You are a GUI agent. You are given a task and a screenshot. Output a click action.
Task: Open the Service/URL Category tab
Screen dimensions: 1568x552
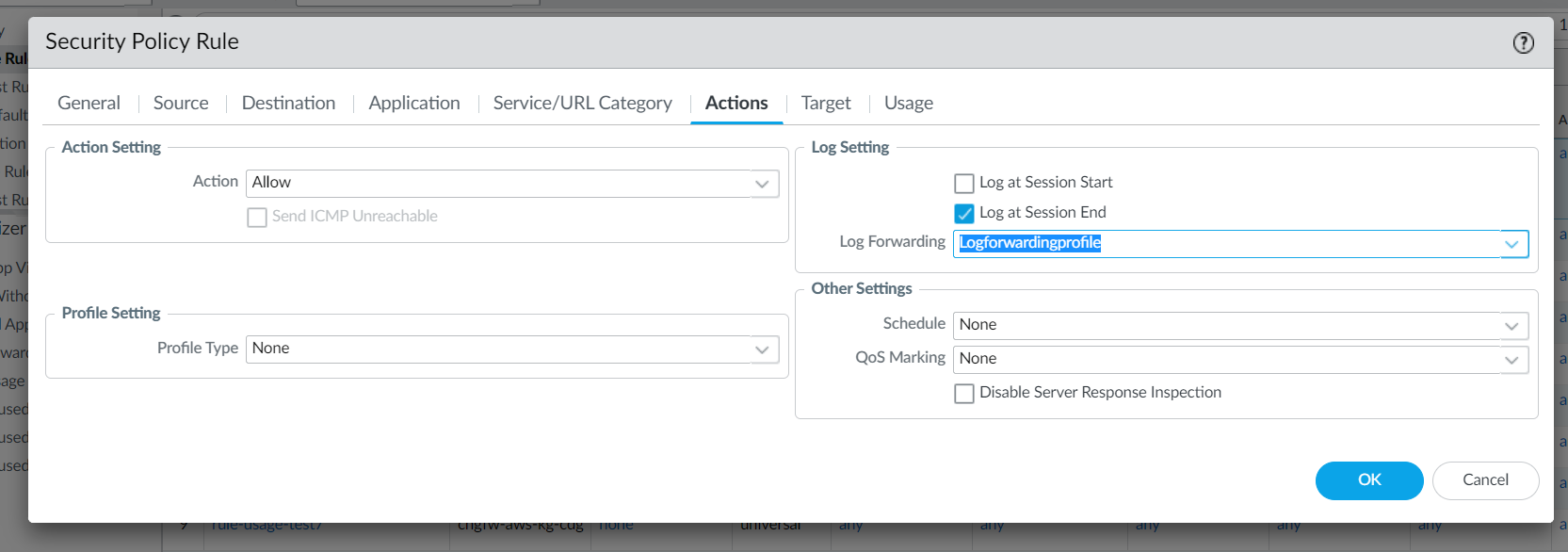[x=582, y=103]
